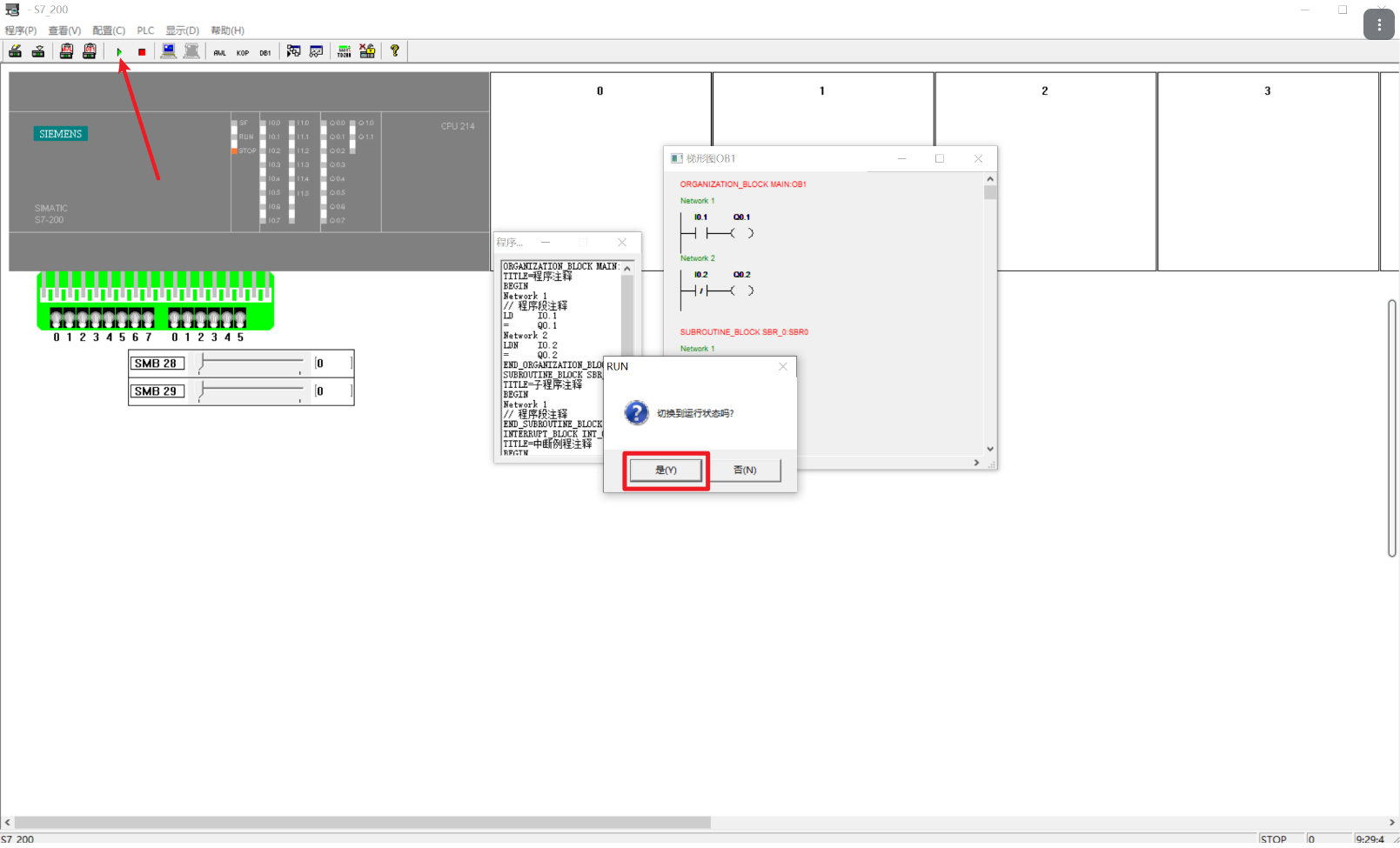Viewport: 1400px width, 848px height.
Task: Toggle input switch 5 in second group
Action: point(240,318)
